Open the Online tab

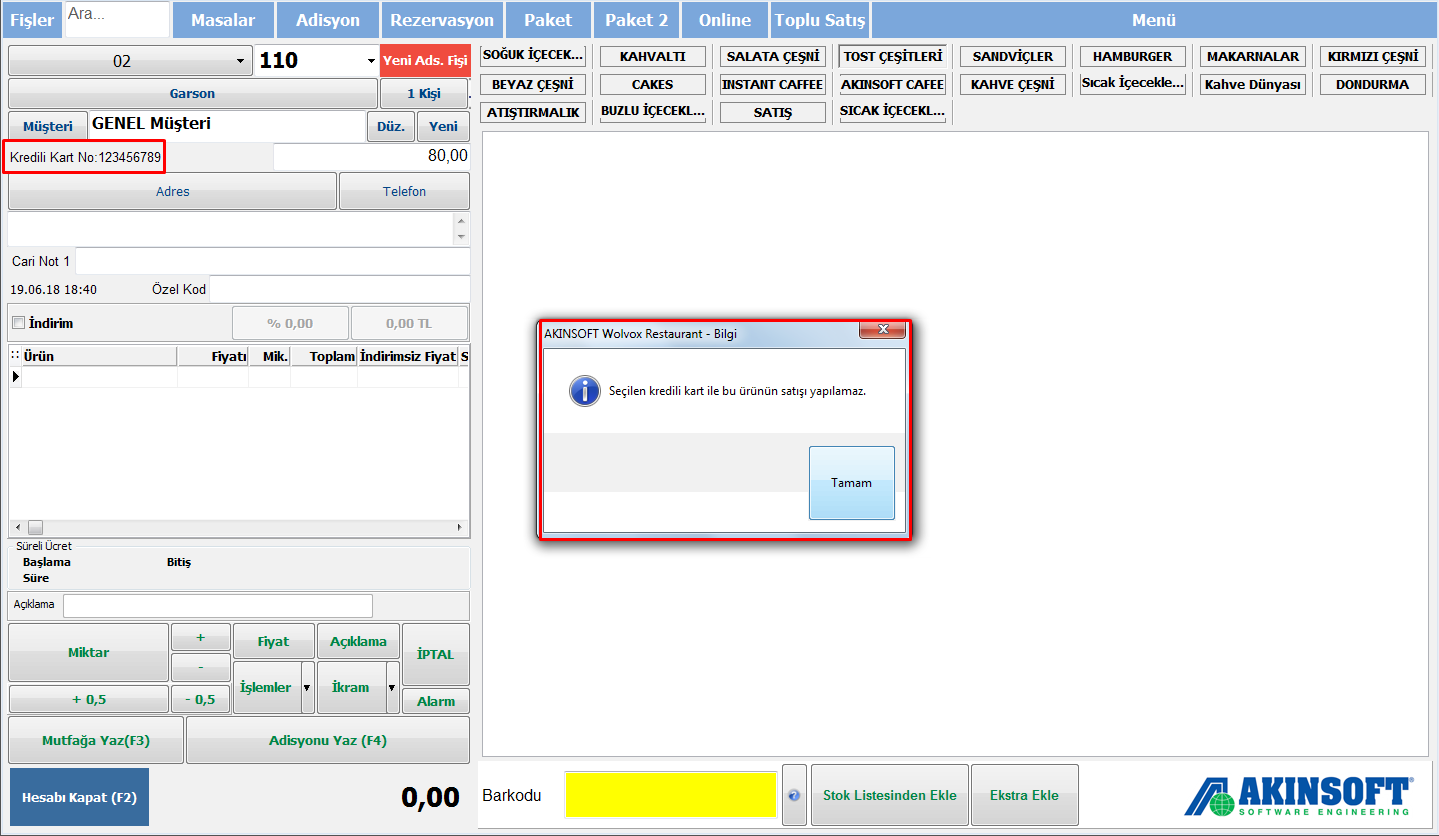[725, 20]
